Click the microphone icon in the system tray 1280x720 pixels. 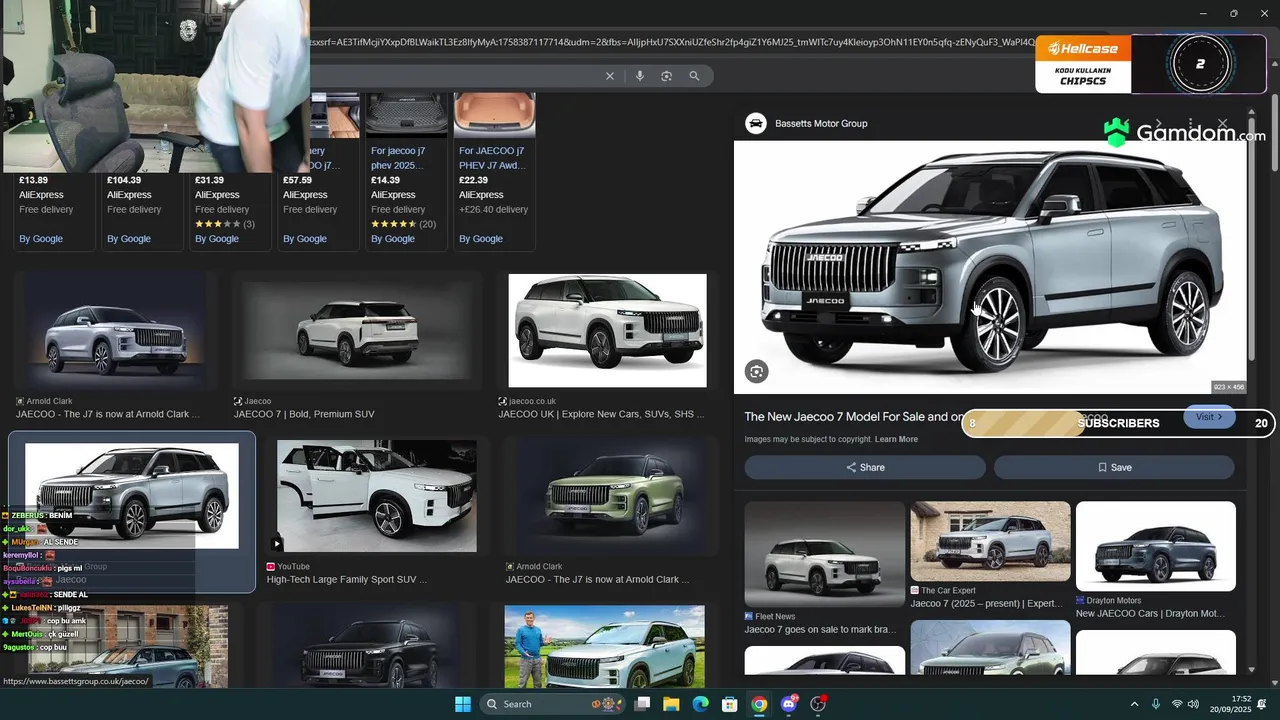1156,704
